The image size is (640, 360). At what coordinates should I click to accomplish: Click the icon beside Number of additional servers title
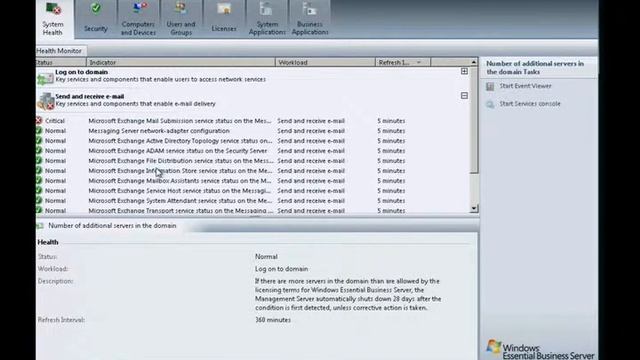(40, 226)
